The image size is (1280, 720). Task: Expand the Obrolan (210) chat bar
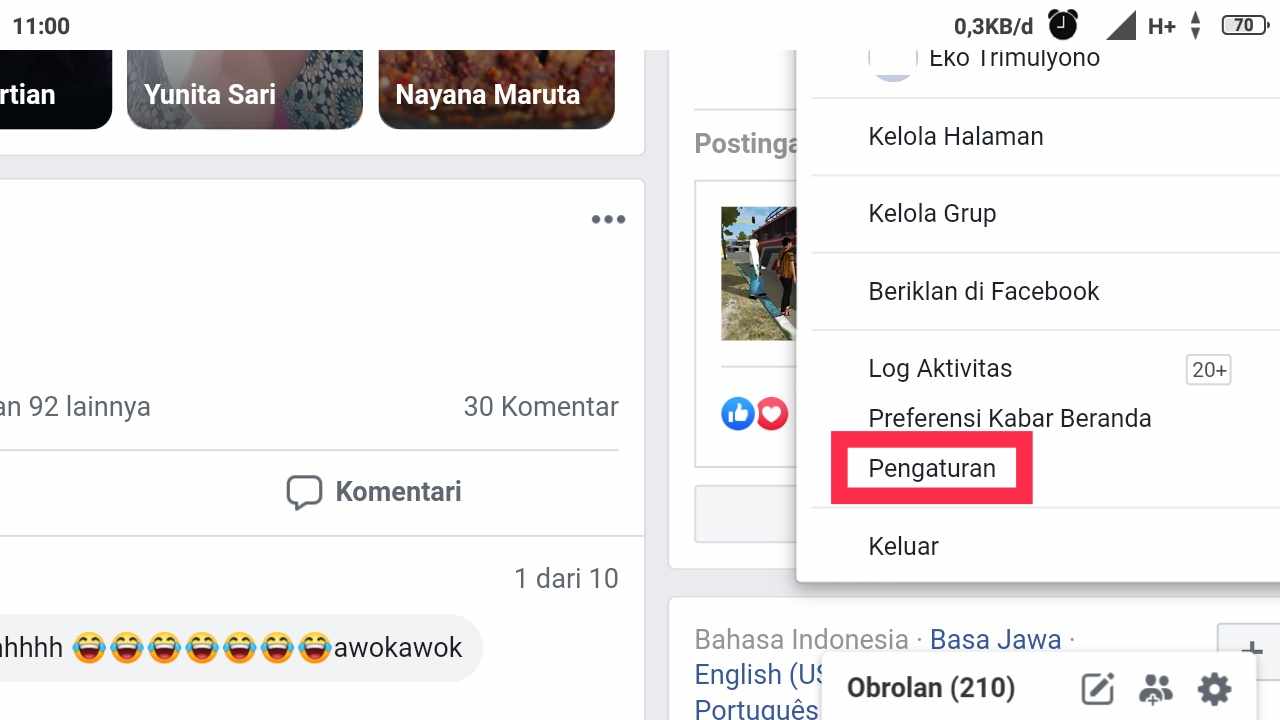pos(931,688)
